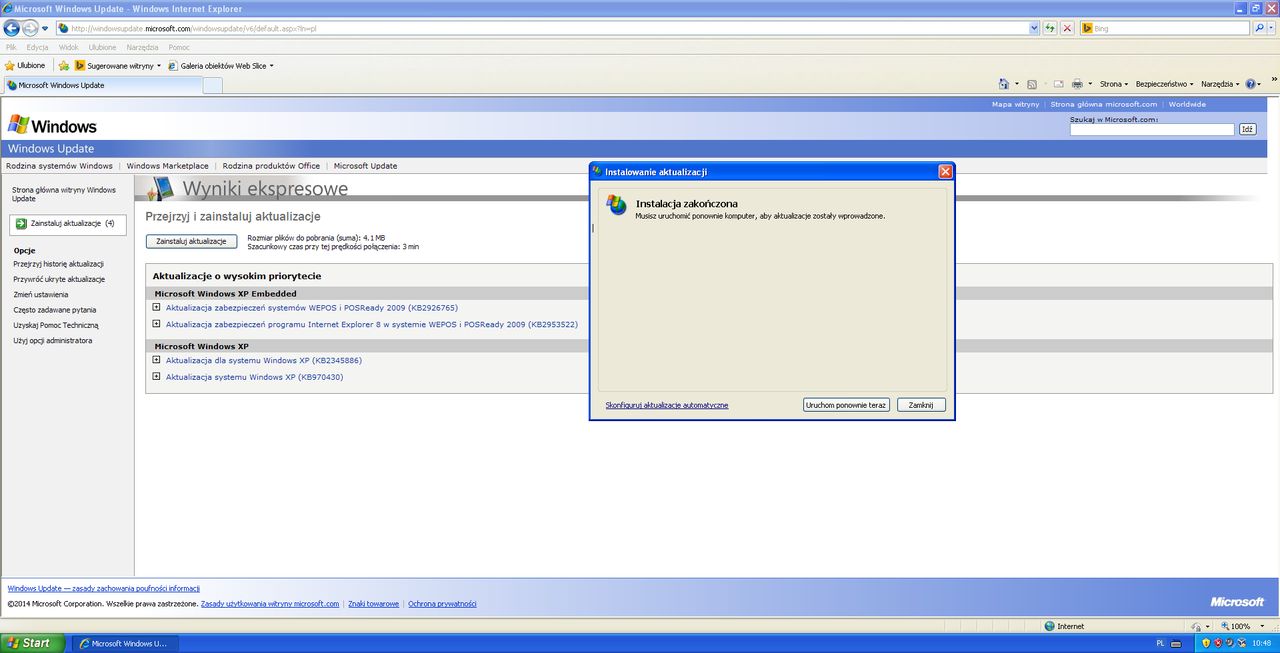Click the browser Forward arrow button

31,28
